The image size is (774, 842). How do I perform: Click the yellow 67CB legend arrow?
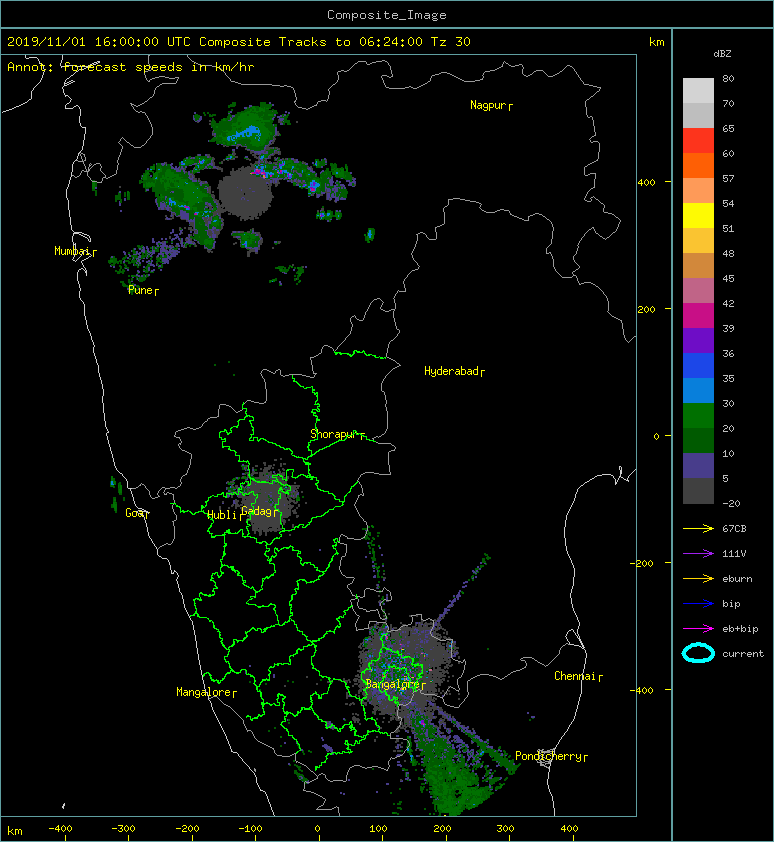tap(698, 528)
